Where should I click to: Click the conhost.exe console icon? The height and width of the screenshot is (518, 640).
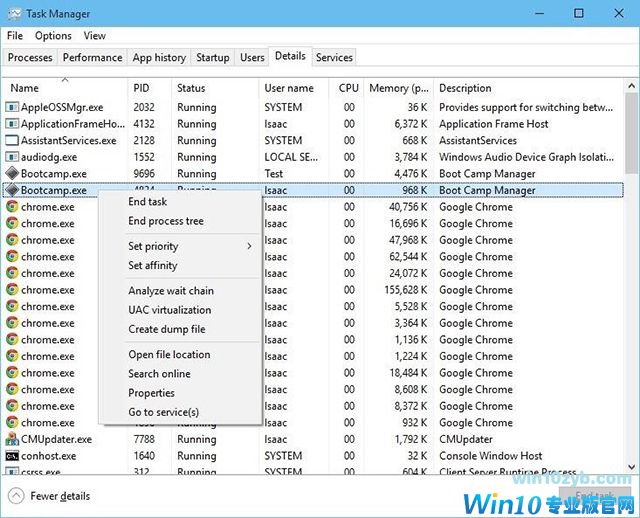point(12,456)
